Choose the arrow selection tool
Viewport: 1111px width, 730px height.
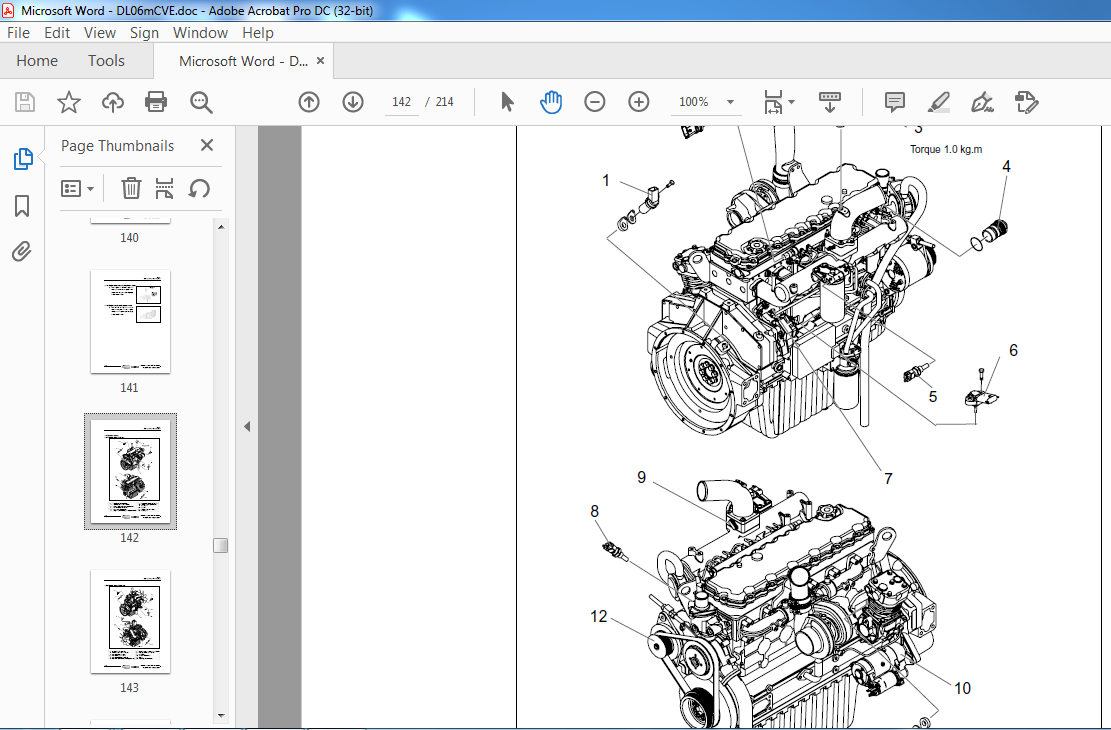[x=507, y=102]
